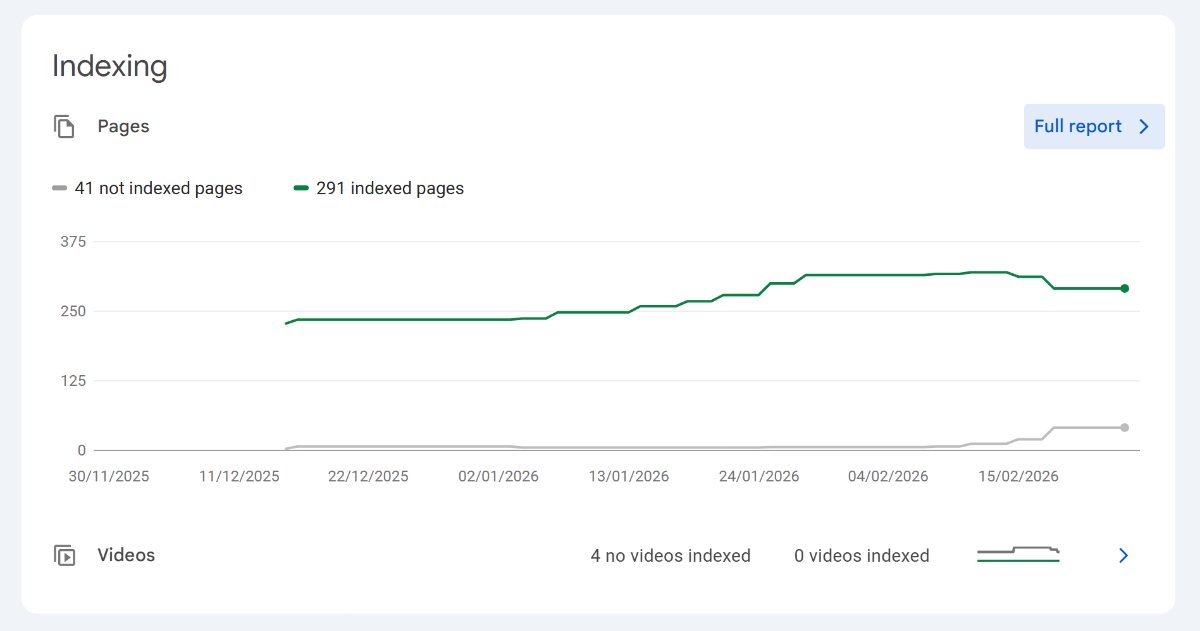Viewport: 1200px width, 631px height.
Task: Open the Full report button
Action: pyautogui.click(x=1093, y=127)
